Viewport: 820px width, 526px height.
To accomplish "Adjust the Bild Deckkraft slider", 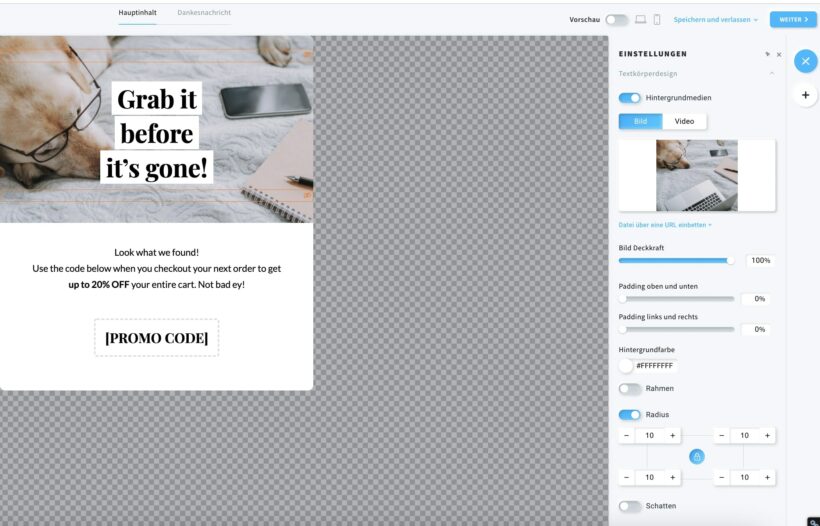I will coord(676,260).
